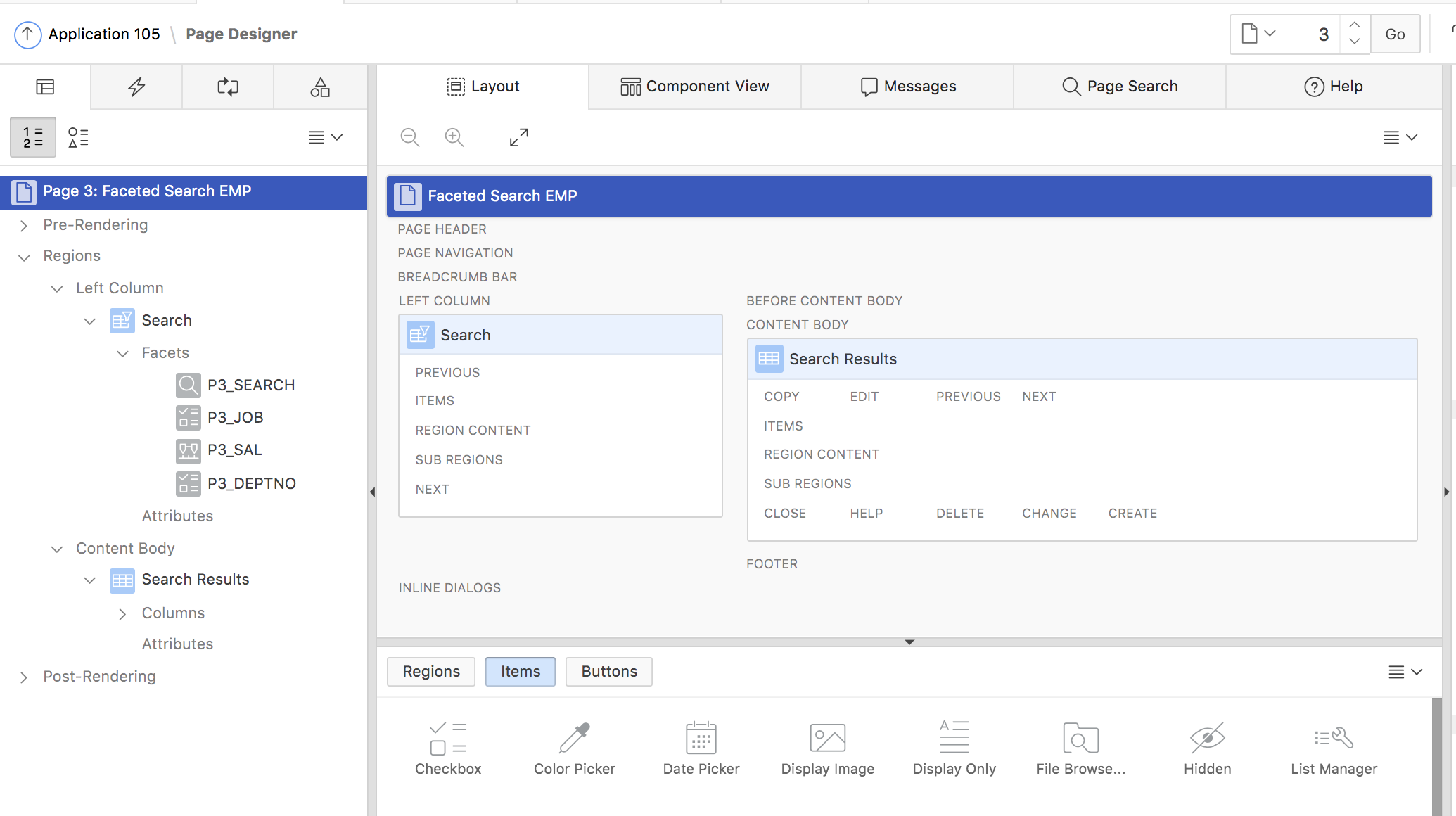Select the File Browse item from gallery
The height and width of the screenshot is (816, 1456).
(x=1080, y=747)
